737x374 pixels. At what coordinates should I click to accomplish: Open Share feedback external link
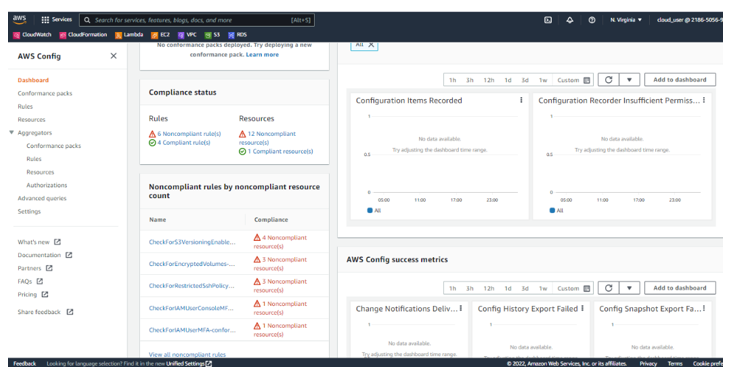point(45,312)
